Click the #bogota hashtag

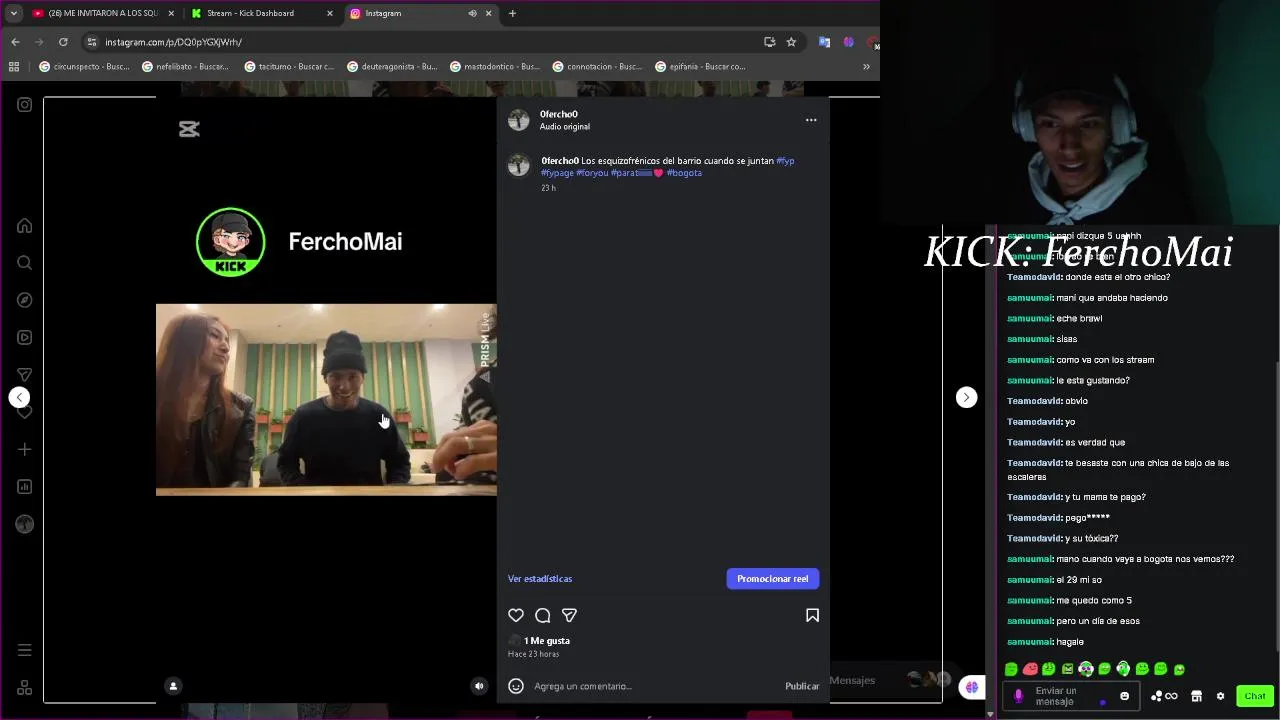pos(684,173)
